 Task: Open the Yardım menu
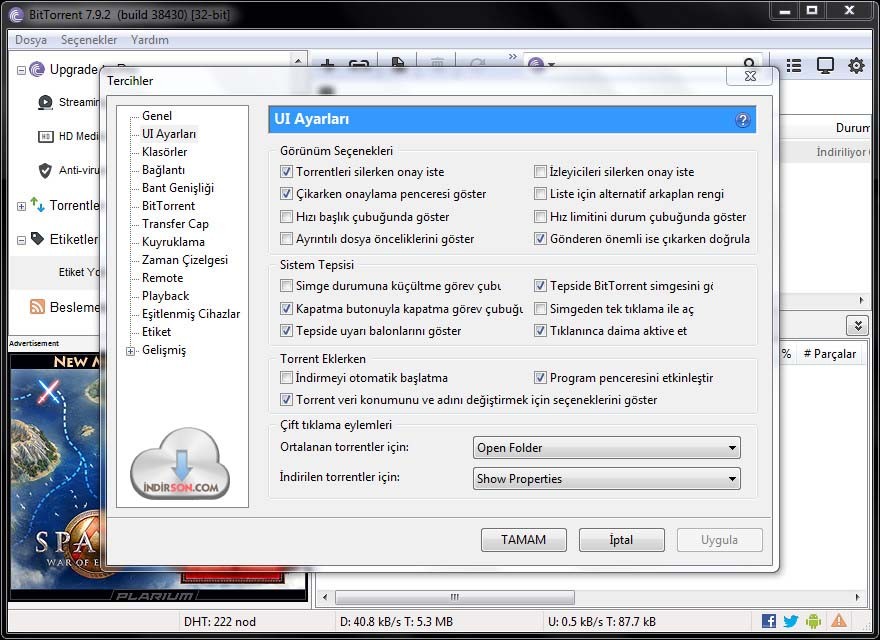(x=150, y=40)
